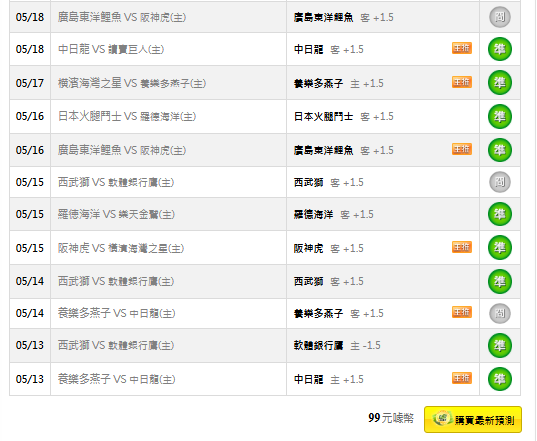
Task: Click orange 主推 badge in 05/17 養樂多燕子 row
Action: point(462,82)
